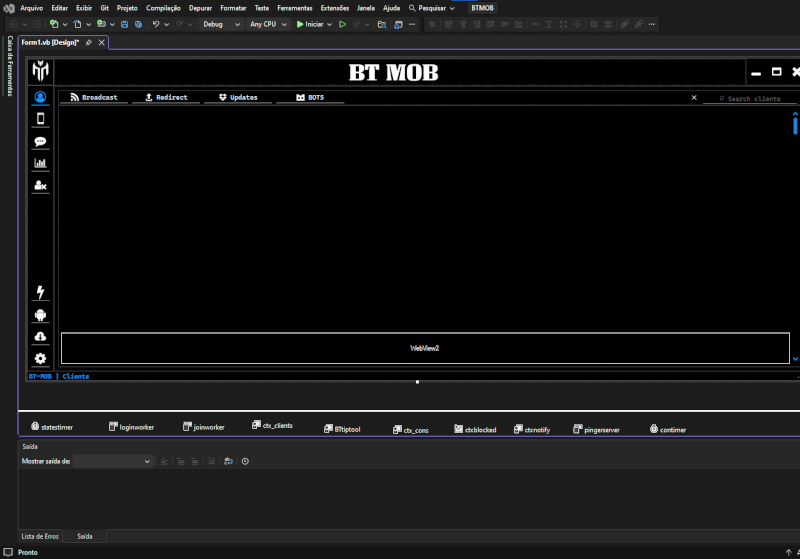Click the BT MOB logo icon in sidebar

[40, 71]
